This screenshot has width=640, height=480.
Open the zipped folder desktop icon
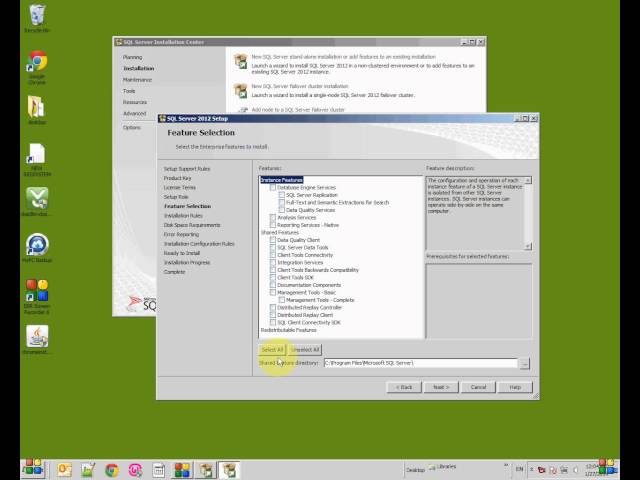pyautogui.click(x=36, y=109)
